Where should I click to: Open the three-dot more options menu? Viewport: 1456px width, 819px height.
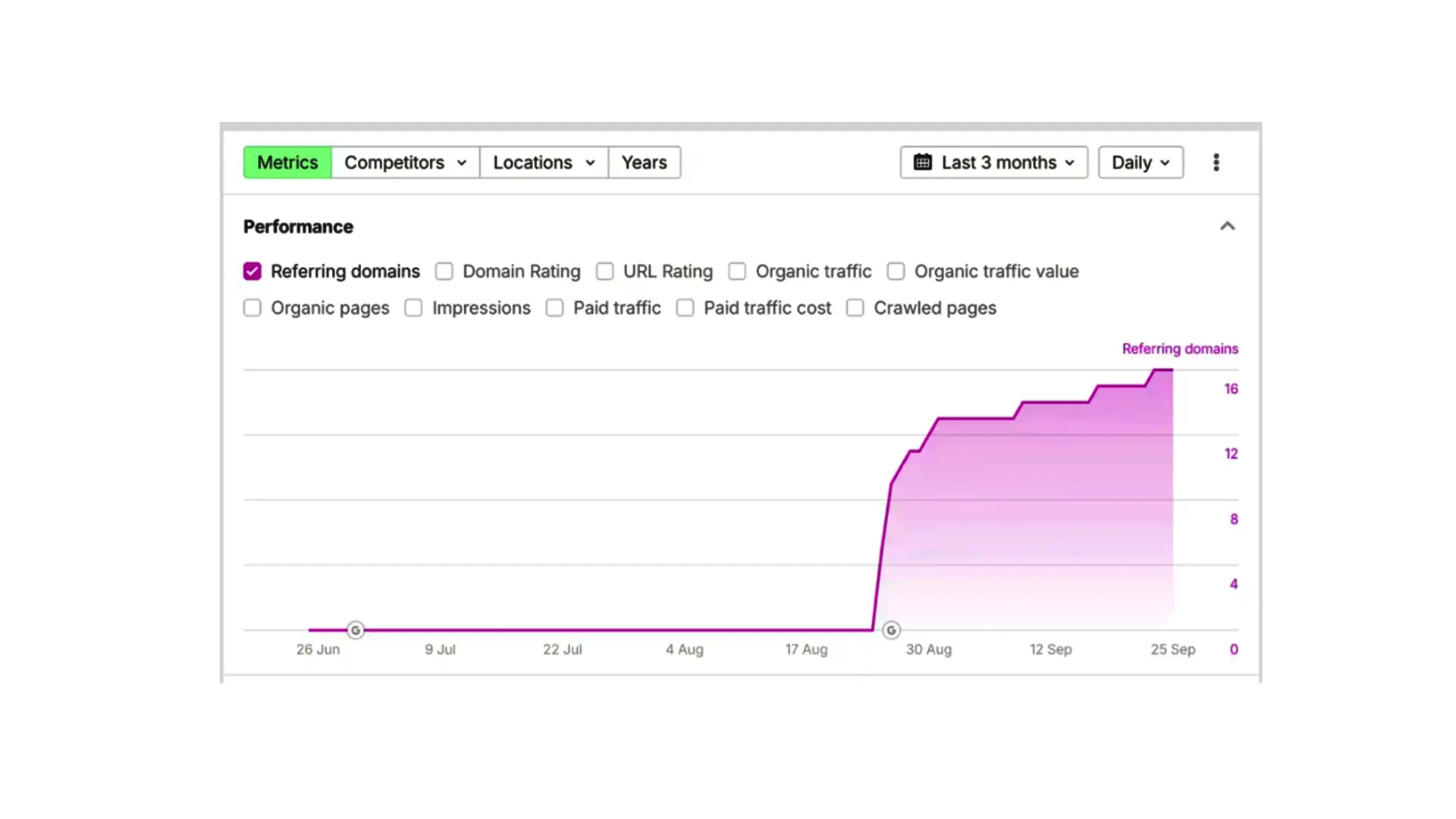click(x=1216, y=162)
